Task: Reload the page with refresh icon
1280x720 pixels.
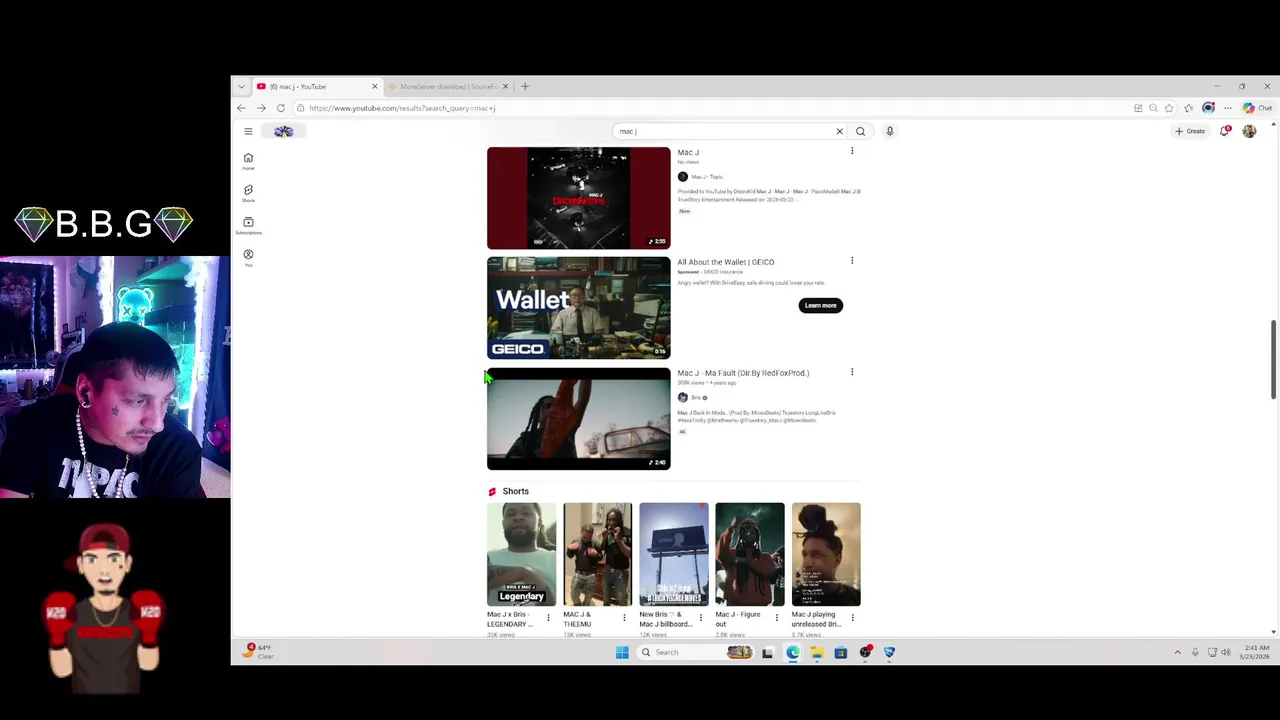Action: (281, 108)
